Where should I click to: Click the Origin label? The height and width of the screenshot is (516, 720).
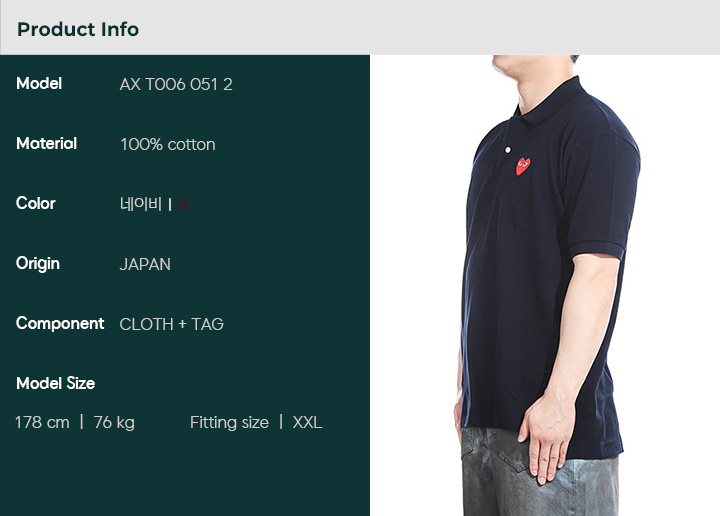(38, 264)
